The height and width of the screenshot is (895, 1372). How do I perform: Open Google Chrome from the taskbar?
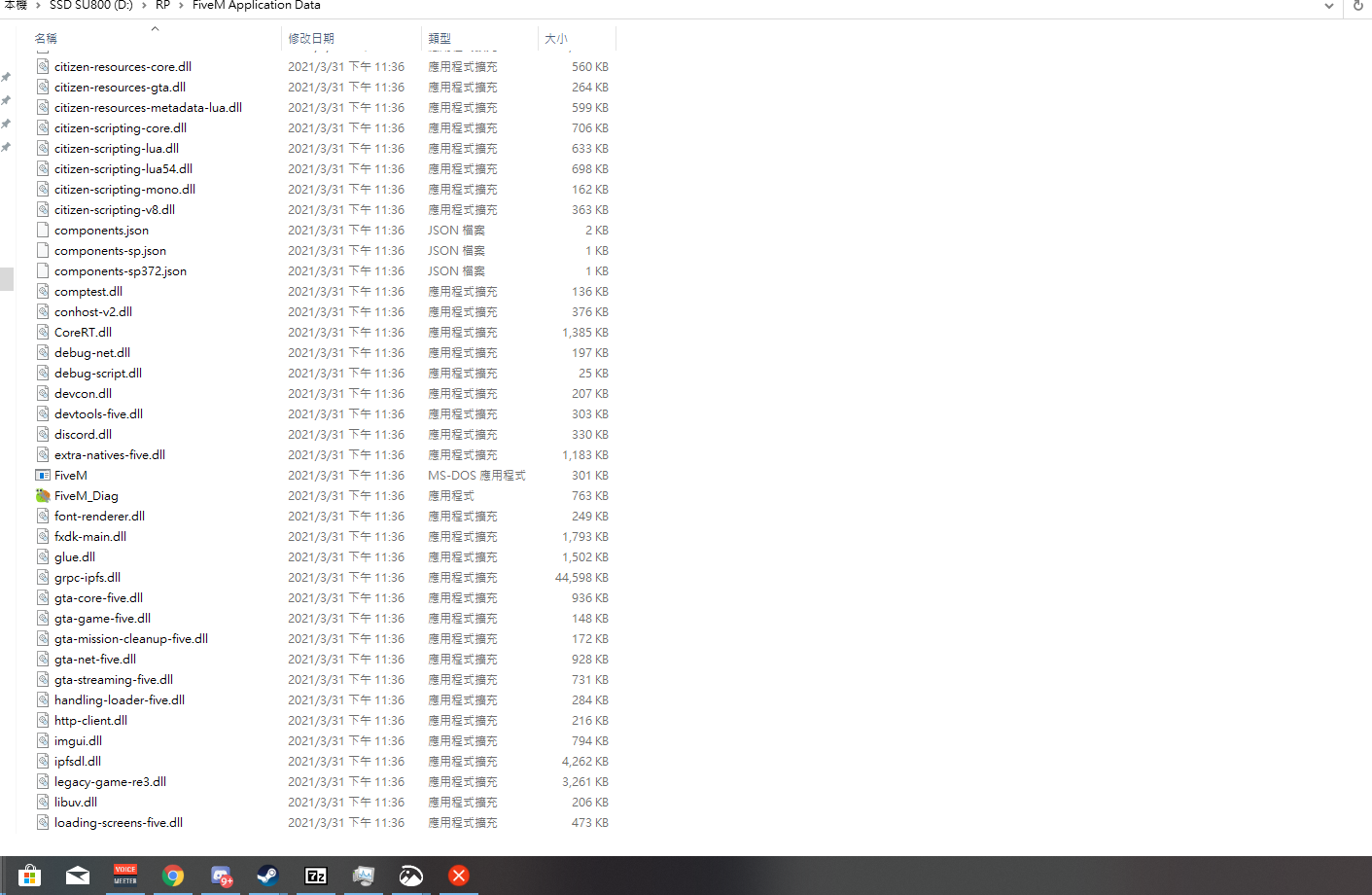172,876
